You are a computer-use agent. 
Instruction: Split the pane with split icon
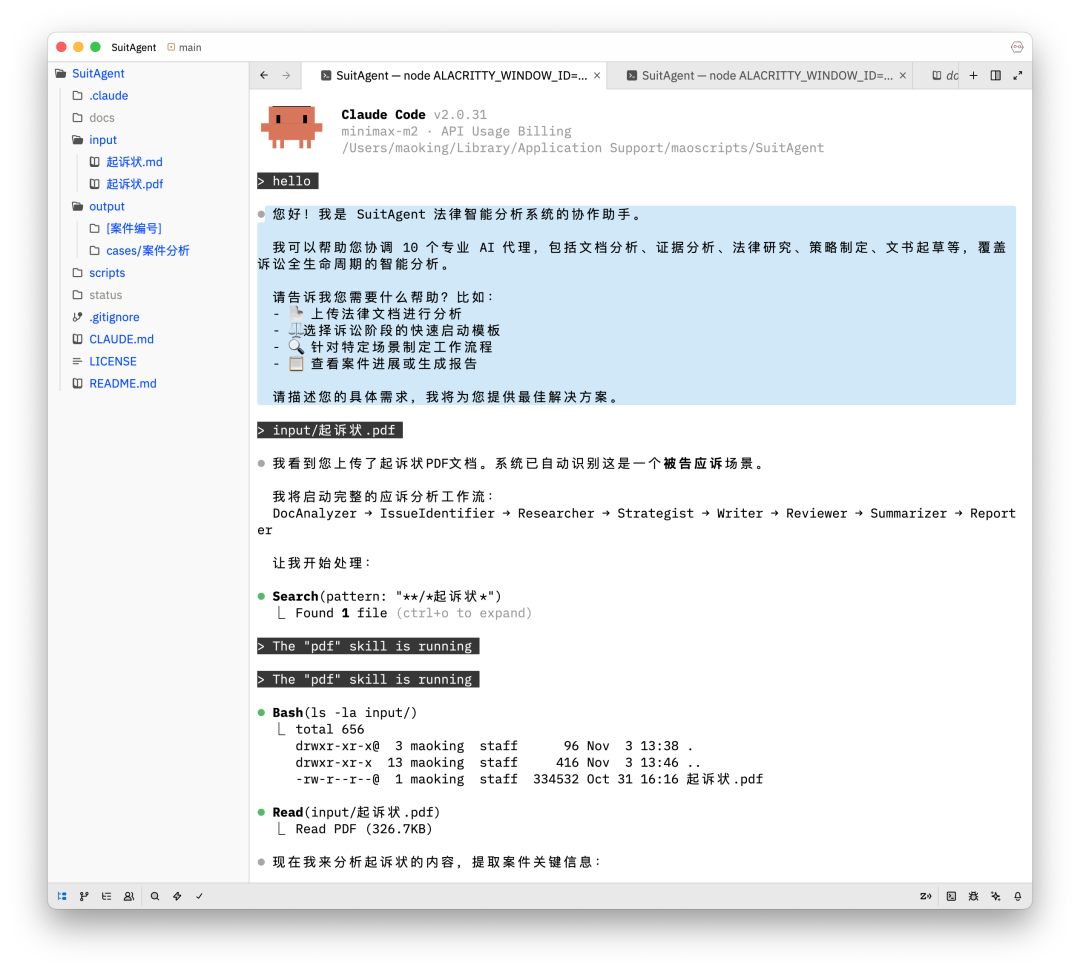click(x=995, y=75)
